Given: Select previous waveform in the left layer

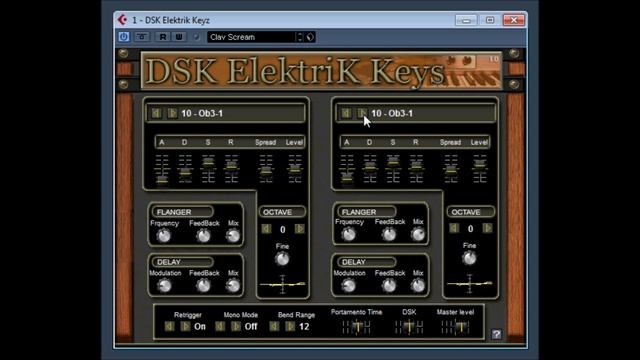Looking at the screenshot, I should coord(156,113).
